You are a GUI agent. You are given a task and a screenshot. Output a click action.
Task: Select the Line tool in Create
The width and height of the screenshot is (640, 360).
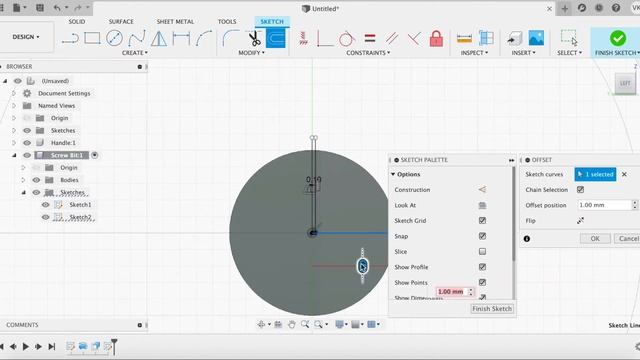pos(70,39)
